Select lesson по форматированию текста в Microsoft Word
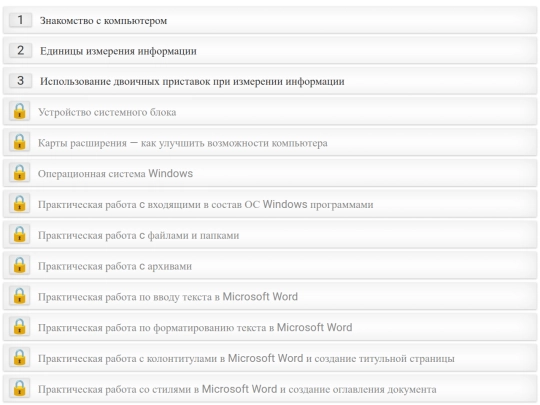The height and width of the screenshot is (405, 540). (x=270, y=326)
